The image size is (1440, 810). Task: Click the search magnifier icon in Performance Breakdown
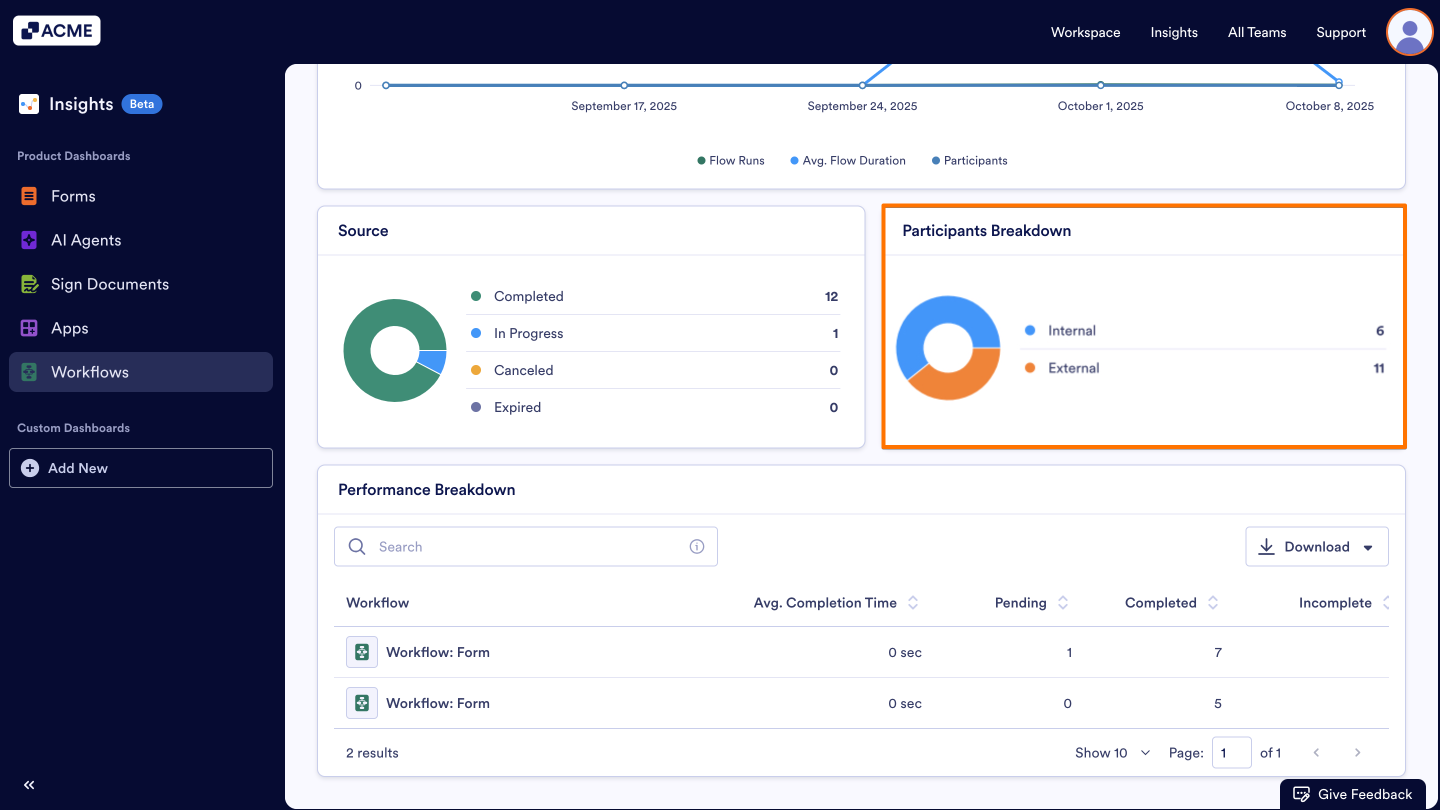(357, 546)
